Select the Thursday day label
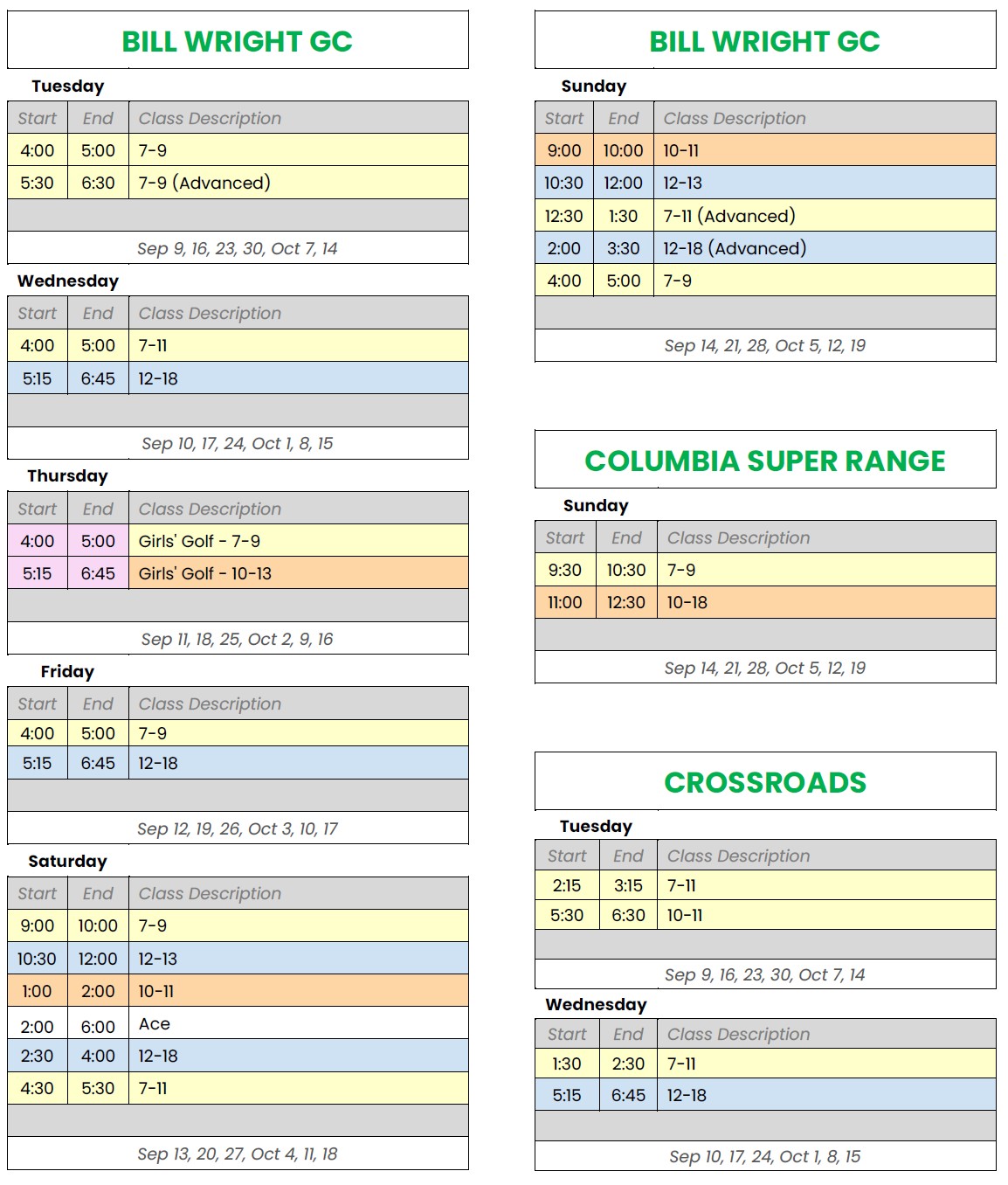The height and width of the screenshot is (1185, 1008). click(67, 476)
